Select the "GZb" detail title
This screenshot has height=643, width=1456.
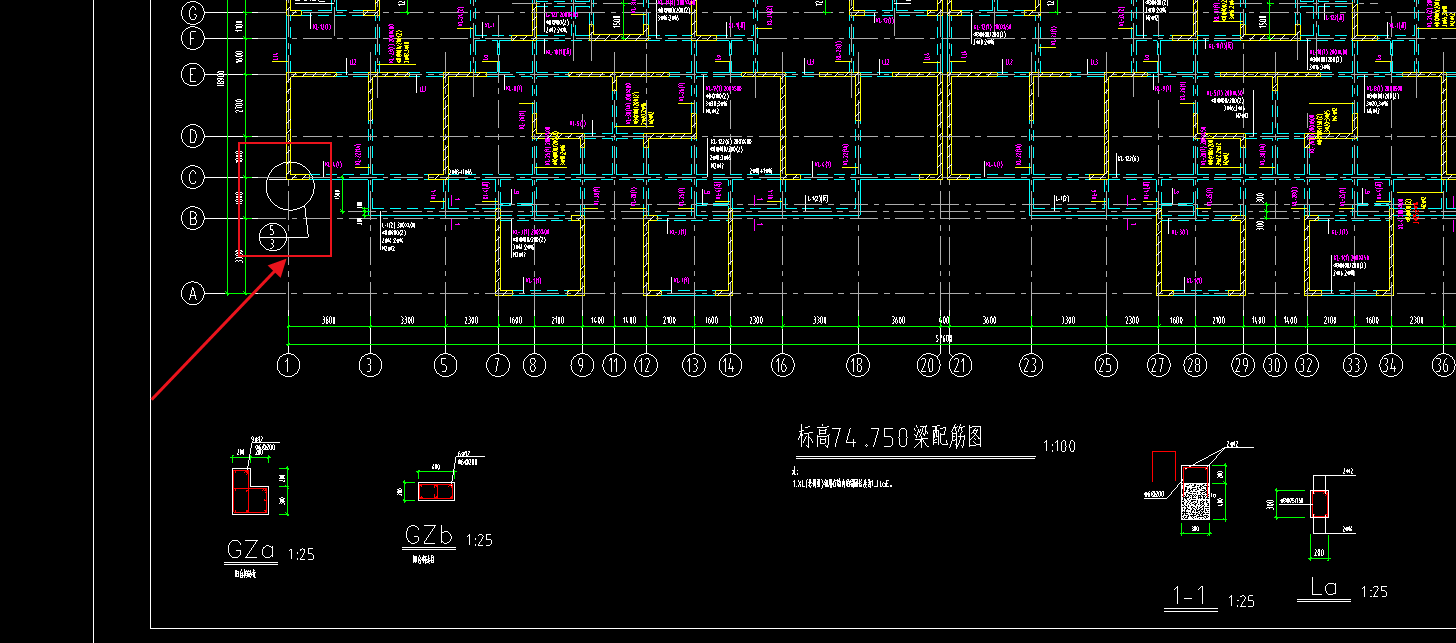(430, 536)
